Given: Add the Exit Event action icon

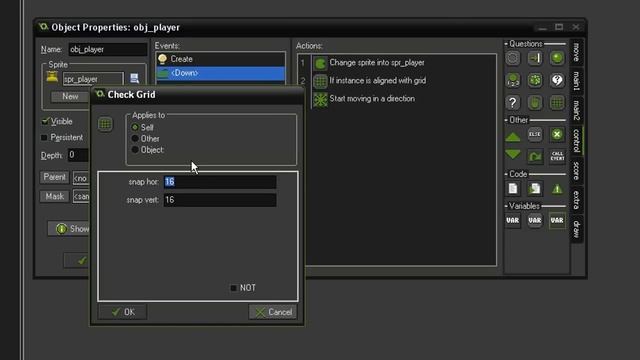Looking at the screenshot, I should (557, 134).
